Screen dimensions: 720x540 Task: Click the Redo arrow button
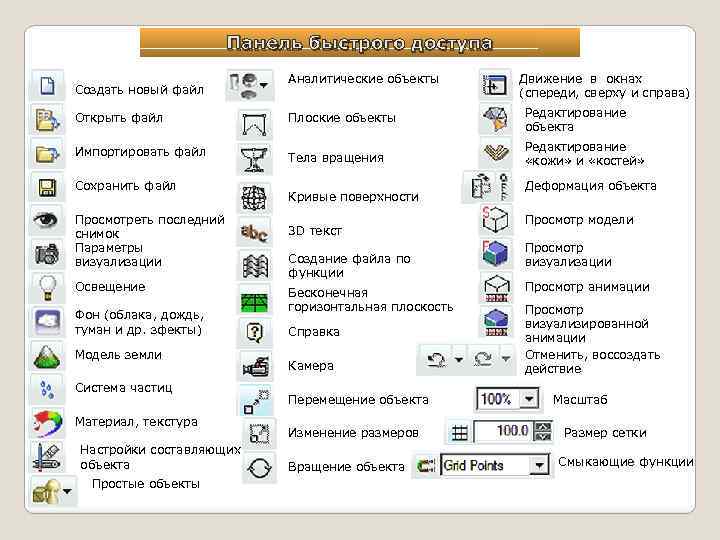tap(483, 360)
